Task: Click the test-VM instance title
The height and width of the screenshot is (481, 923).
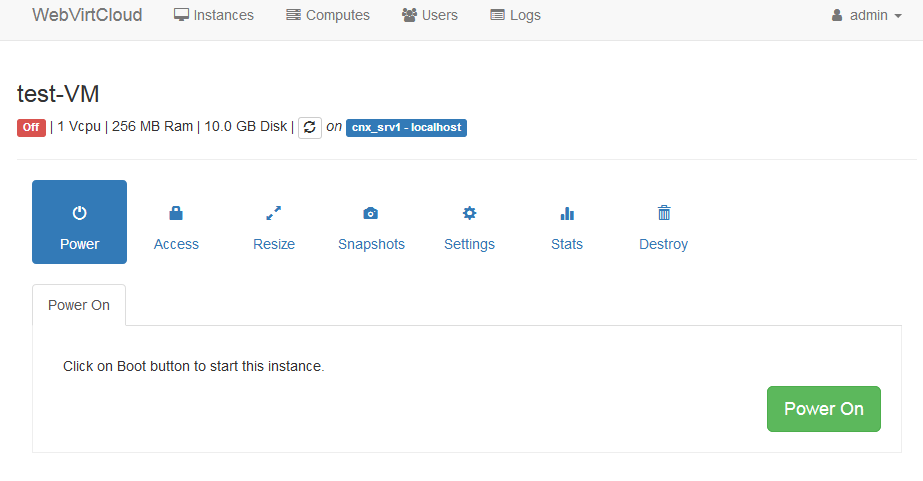Action: (x=58, y=94)
